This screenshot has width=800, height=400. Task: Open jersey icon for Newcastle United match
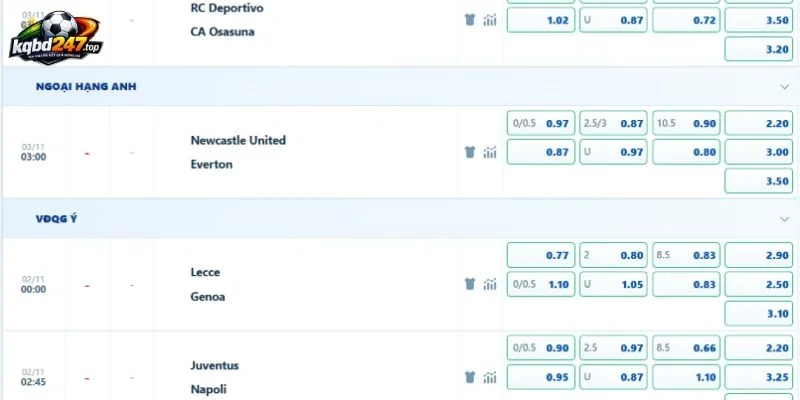click(470, 152)
